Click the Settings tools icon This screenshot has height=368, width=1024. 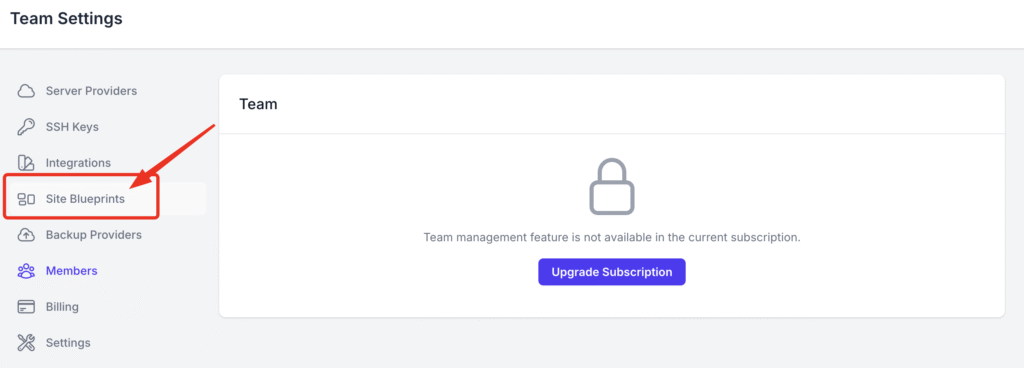[26, 343]
